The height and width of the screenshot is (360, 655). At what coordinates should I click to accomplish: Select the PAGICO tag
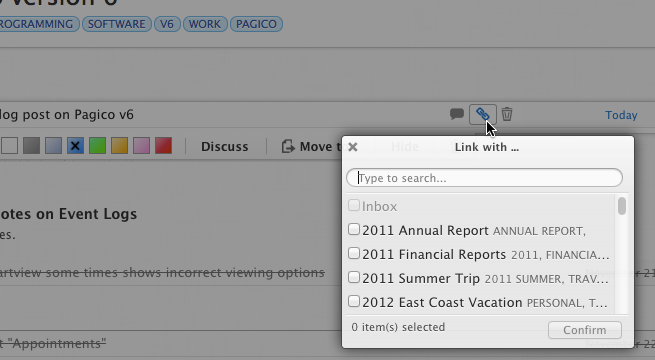click(x=256, y=24)
